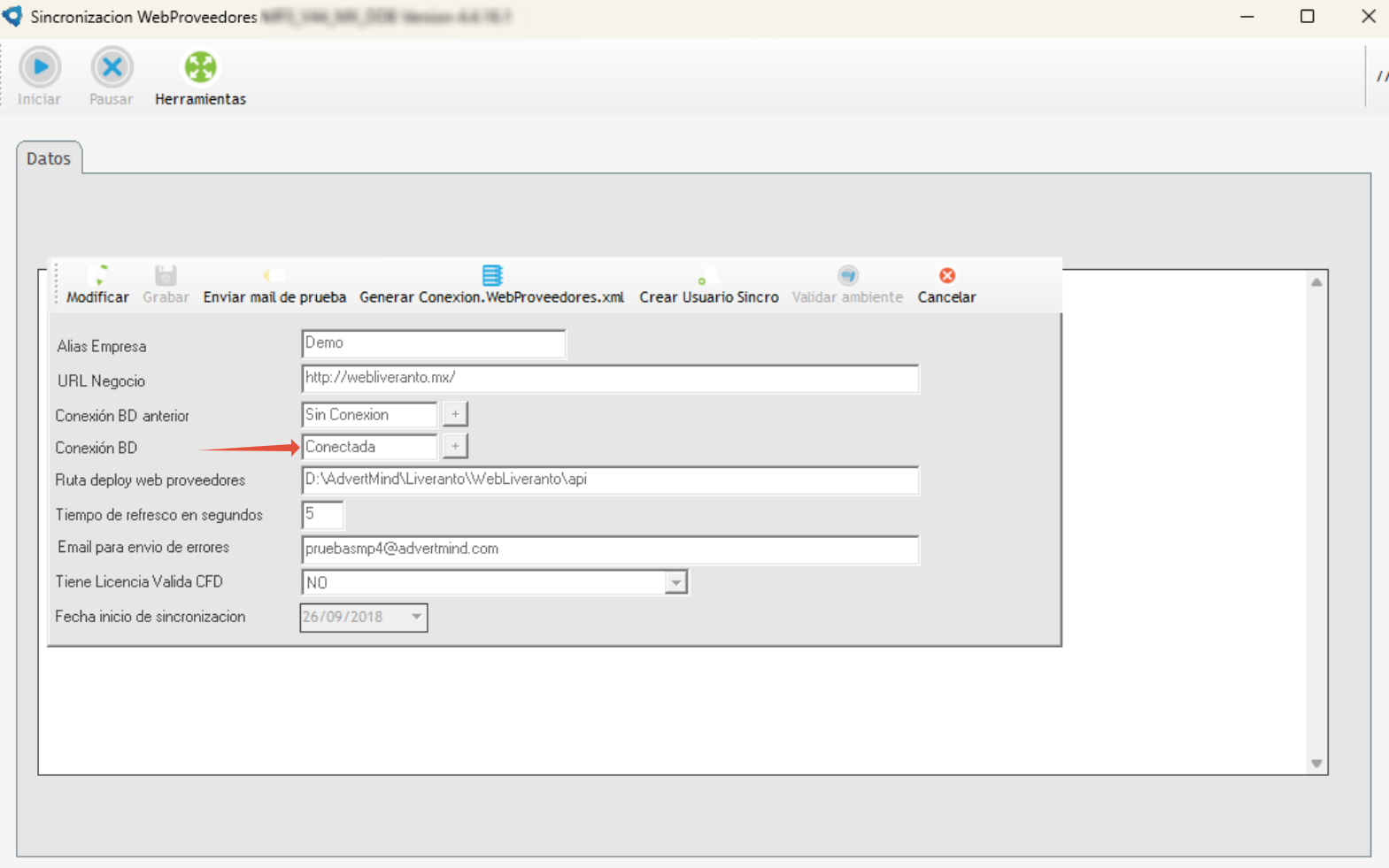Image resolution: width=1389 pixels, height=868 pixels.
Task: Click the URL Negocio label
Action: (x=101, y=381)
